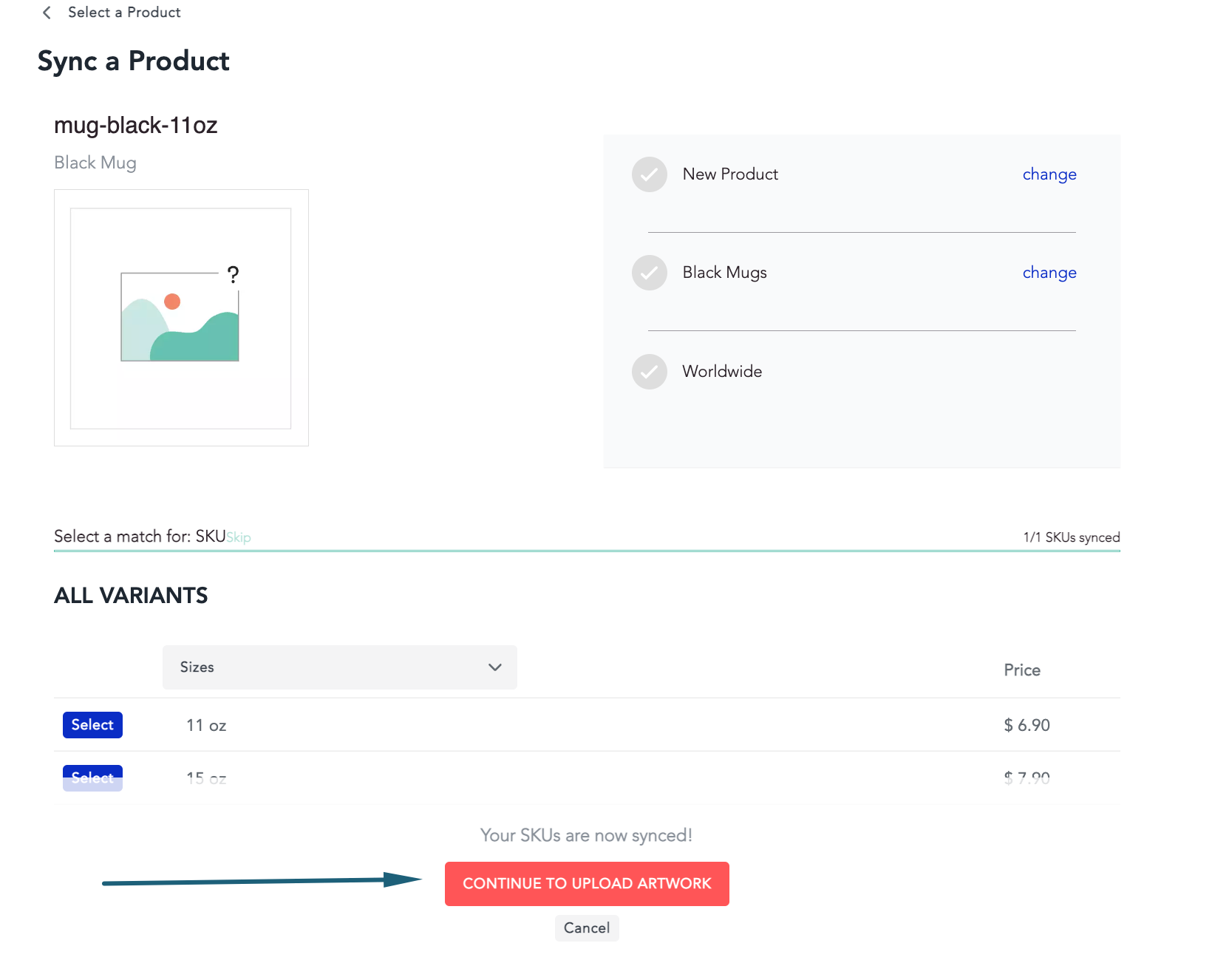Continue to upload artwork
The image size is (1212, 980).
(x=587, y=884)
